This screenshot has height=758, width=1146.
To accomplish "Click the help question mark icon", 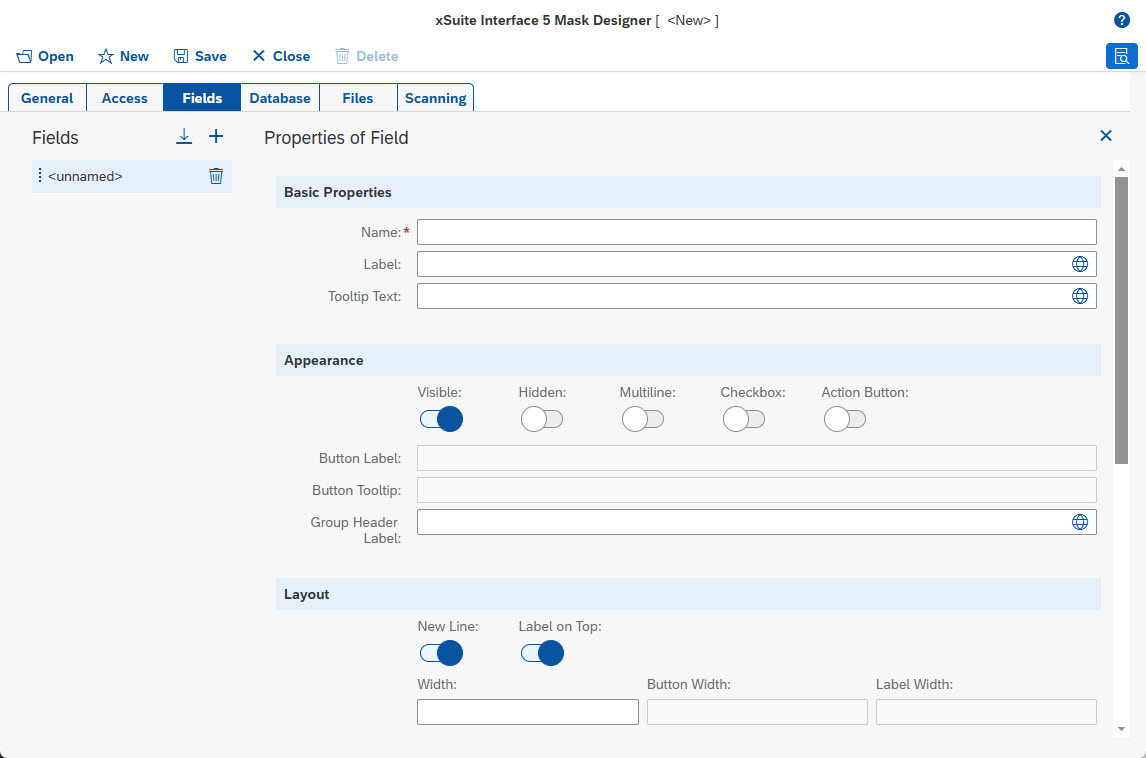I will point(1122,20).
